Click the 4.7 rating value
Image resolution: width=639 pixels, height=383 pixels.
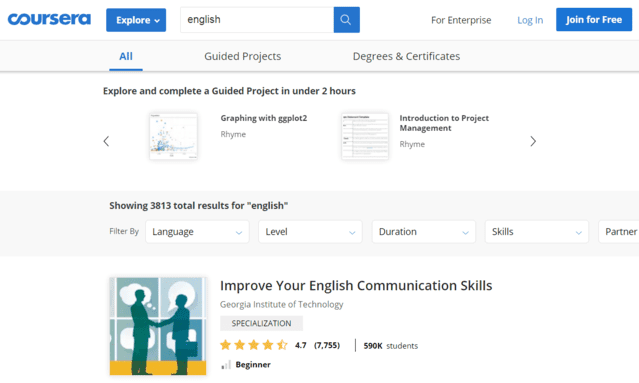click(301, 346)
